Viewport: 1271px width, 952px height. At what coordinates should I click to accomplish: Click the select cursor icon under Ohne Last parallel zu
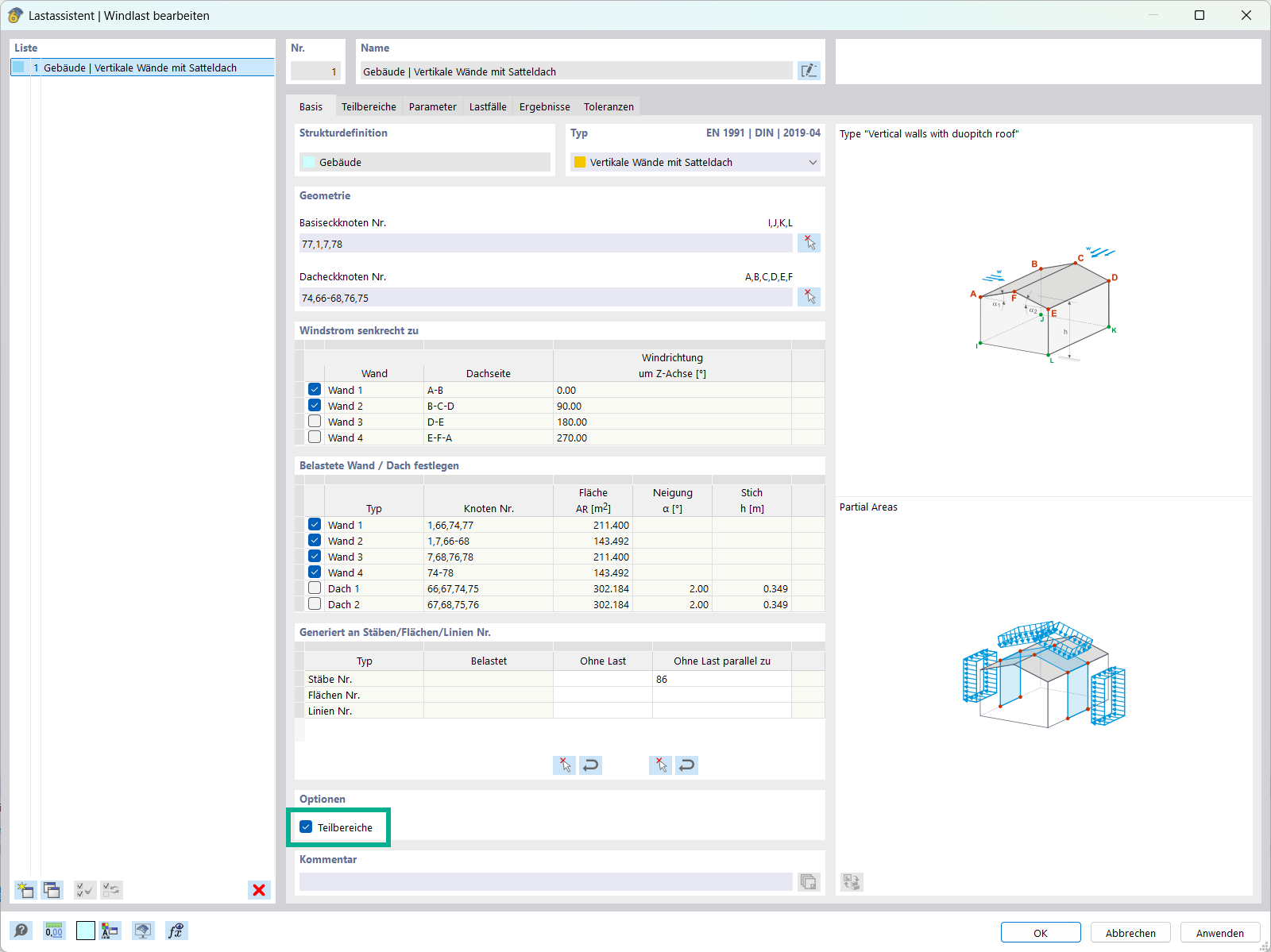pos(660,765)
